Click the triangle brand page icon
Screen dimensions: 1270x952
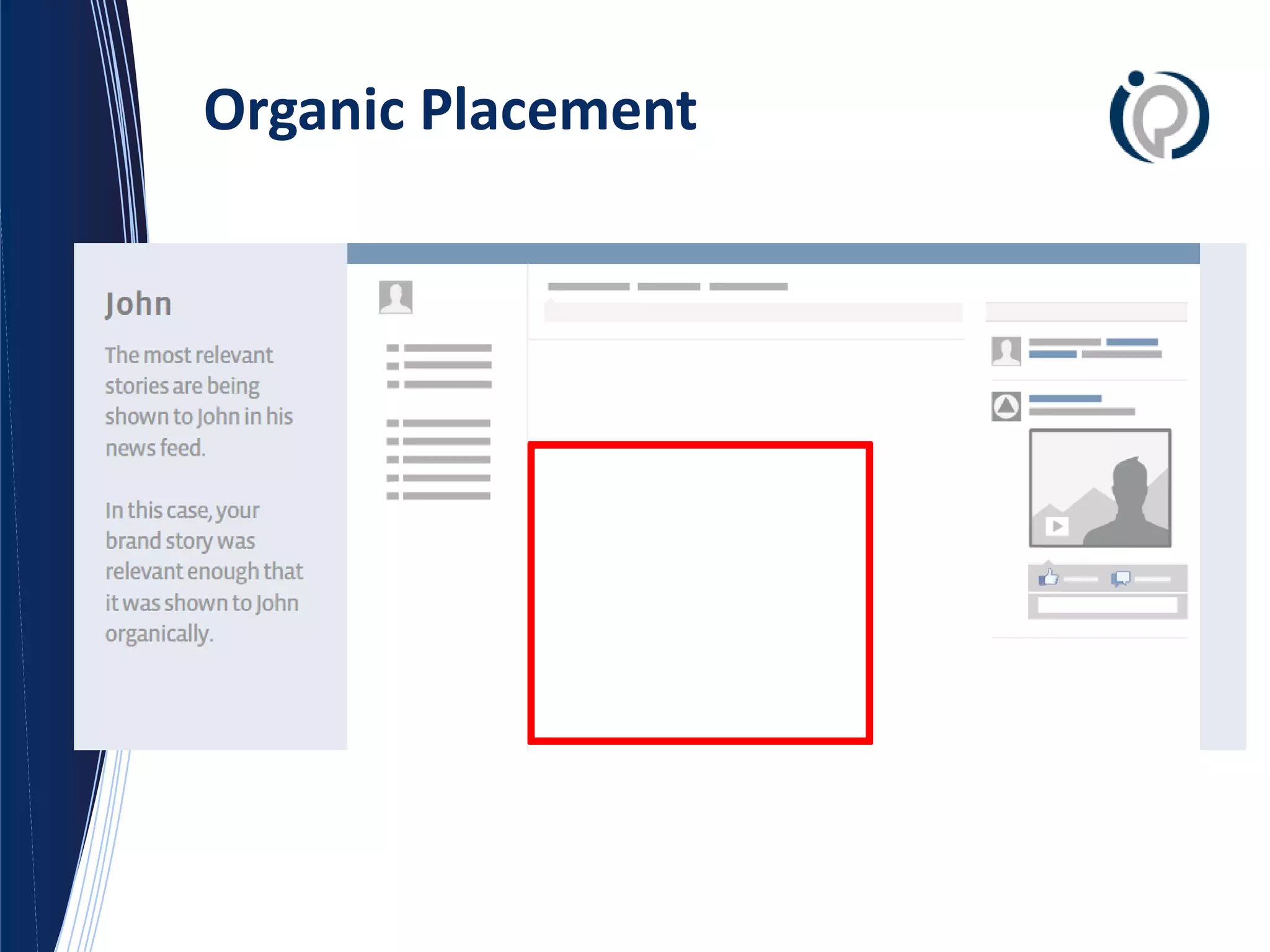(x=1006, y=407)
